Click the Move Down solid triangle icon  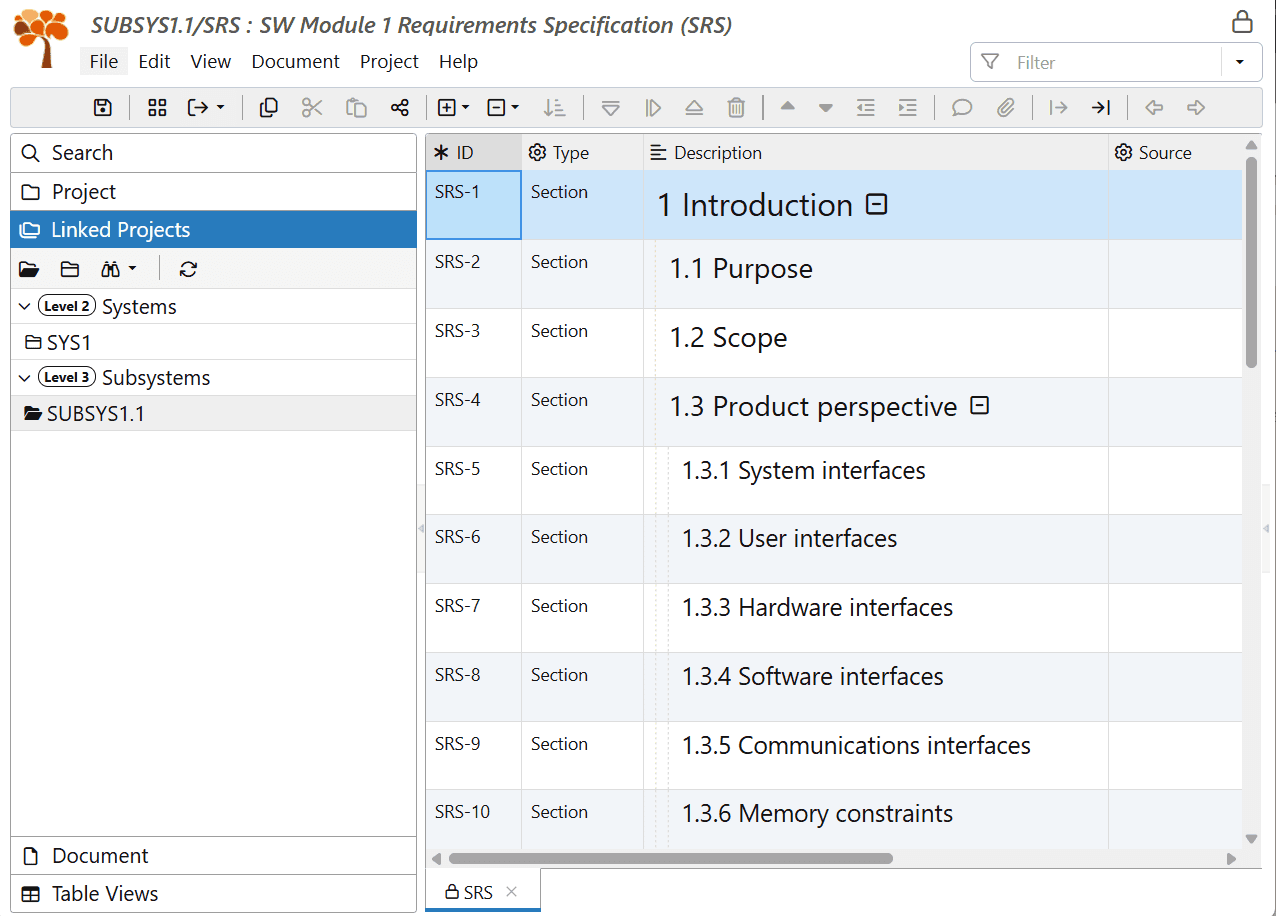pyautogui.click(x=826, y=108)
